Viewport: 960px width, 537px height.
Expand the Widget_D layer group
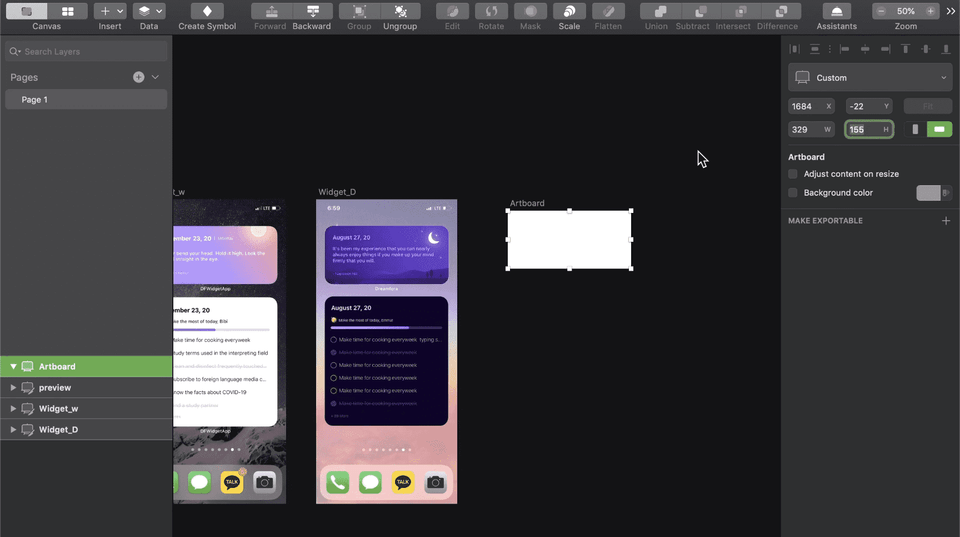tap(13, 430)
